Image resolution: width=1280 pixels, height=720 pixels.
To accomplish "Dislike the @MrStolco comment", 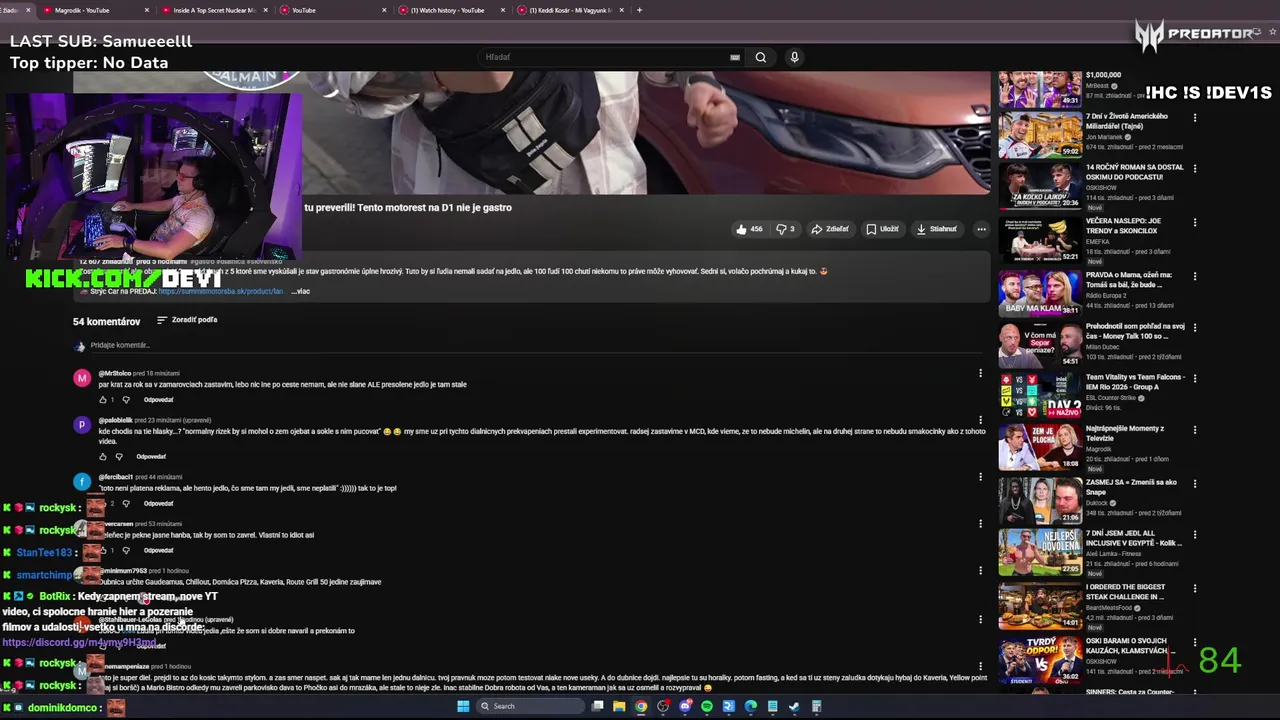I will [x=125, y=400].
